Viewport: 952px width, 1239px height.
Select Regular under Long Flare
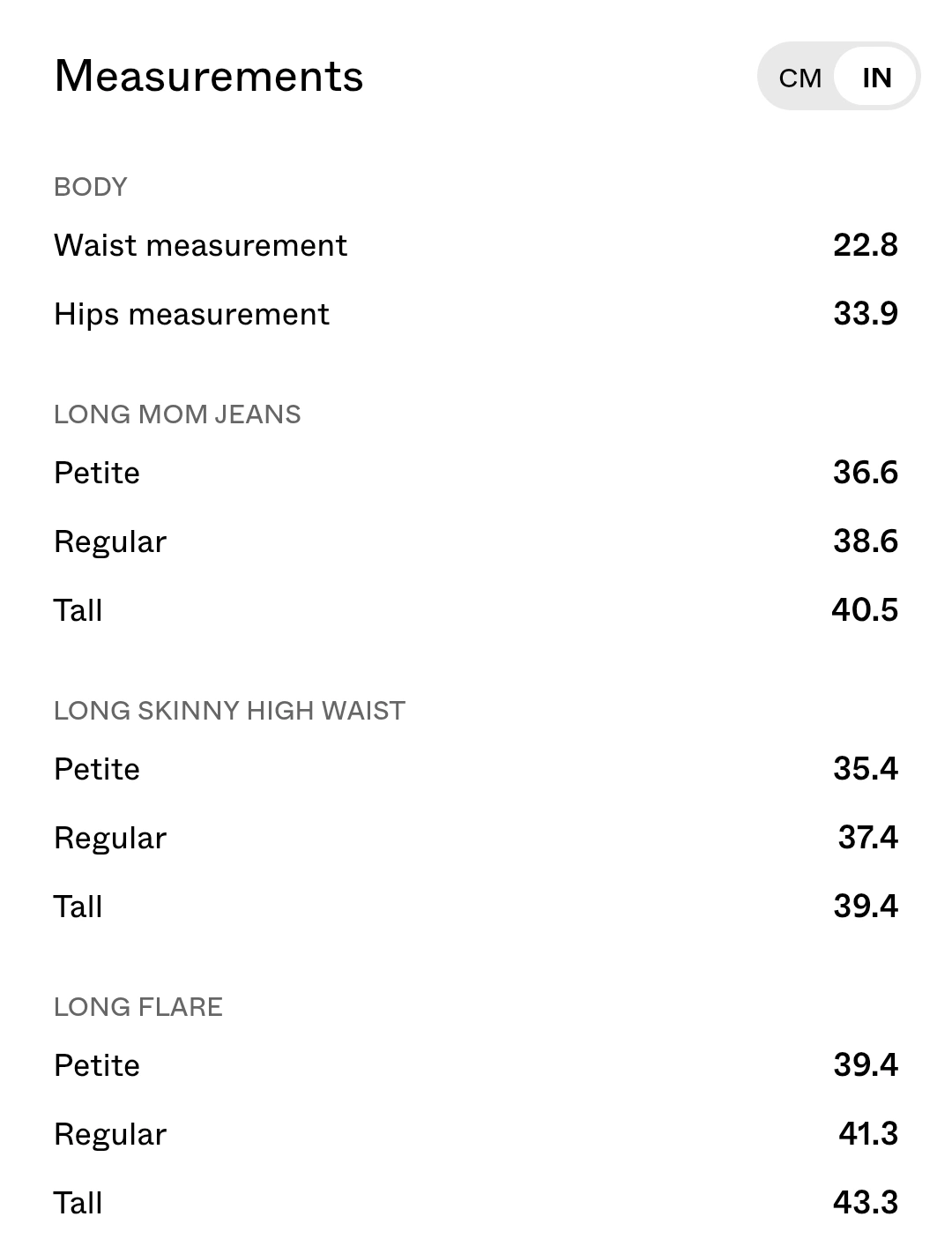click(x=476, y=1134)
